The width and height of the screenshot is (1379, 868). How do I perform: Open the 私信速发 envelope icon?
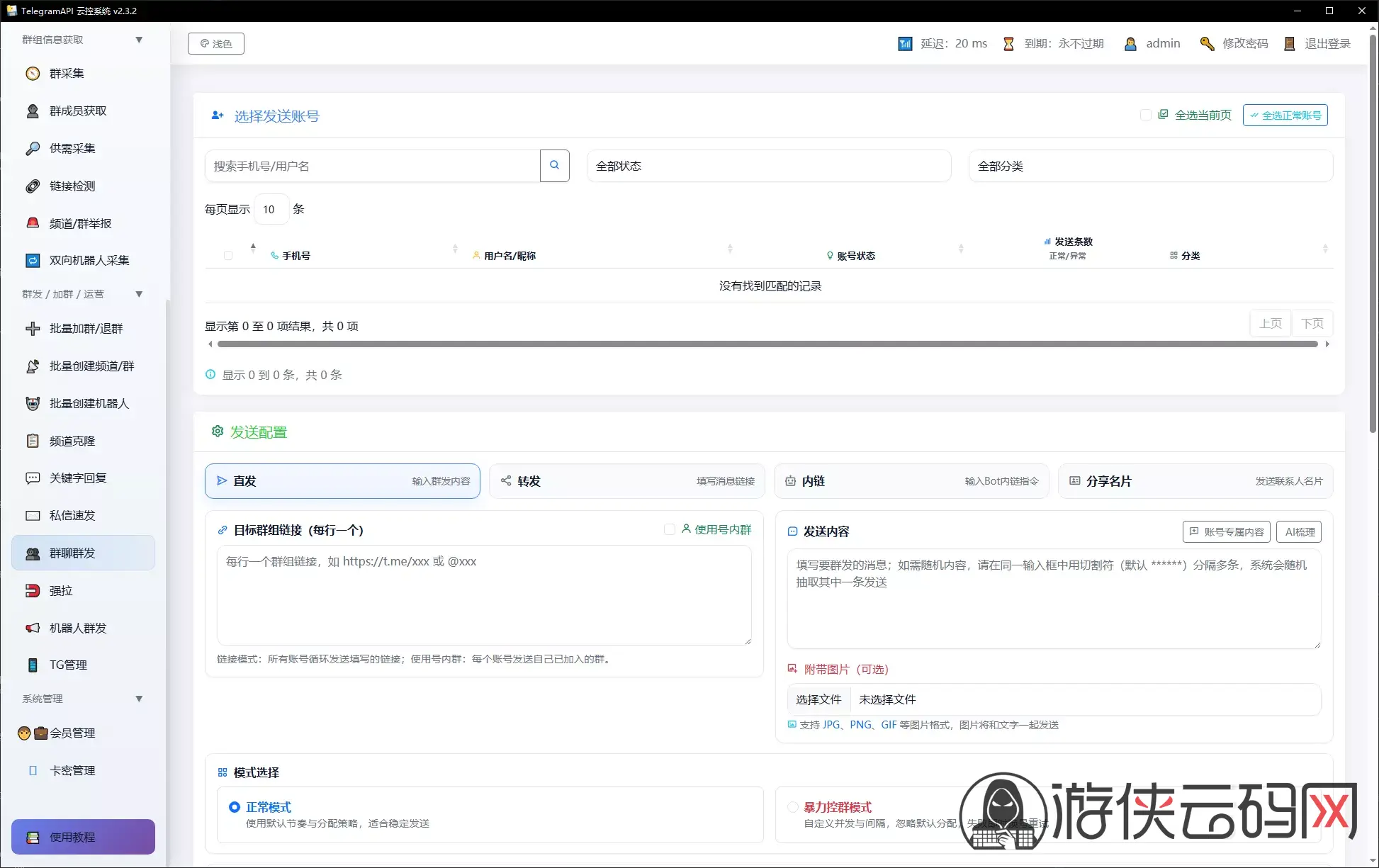[33, 516]
